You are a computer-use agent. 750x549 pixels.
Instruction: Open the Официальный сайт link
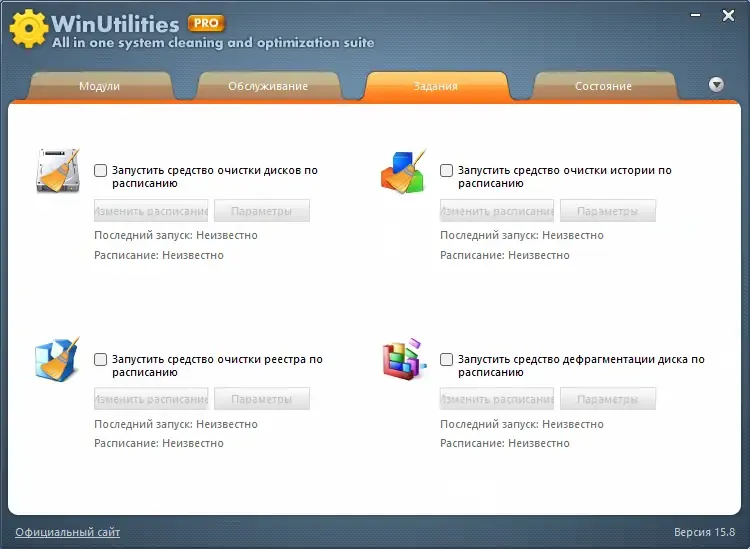click(x=67, y=532)
